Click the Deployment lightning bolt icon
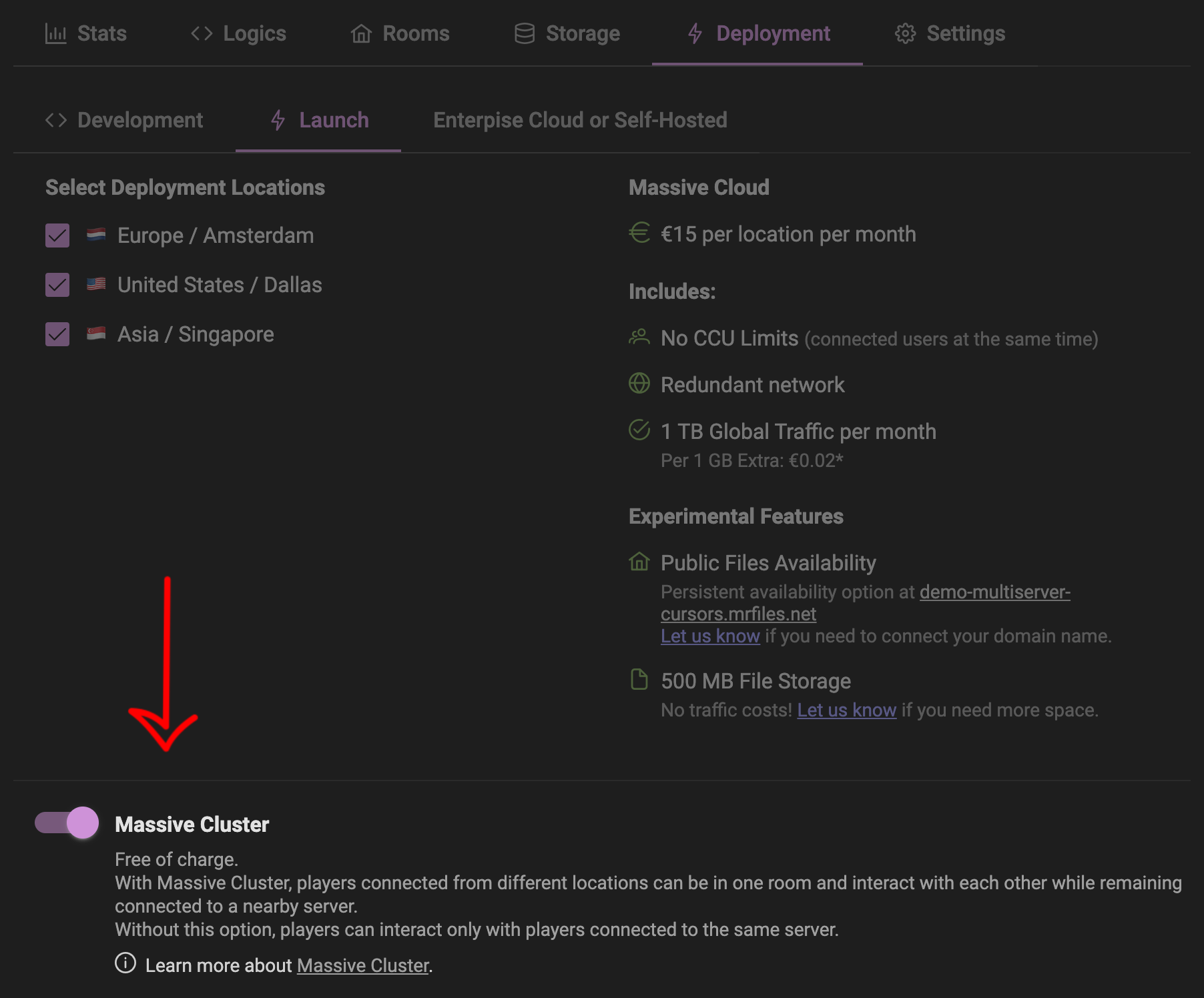 pos(695,33)
